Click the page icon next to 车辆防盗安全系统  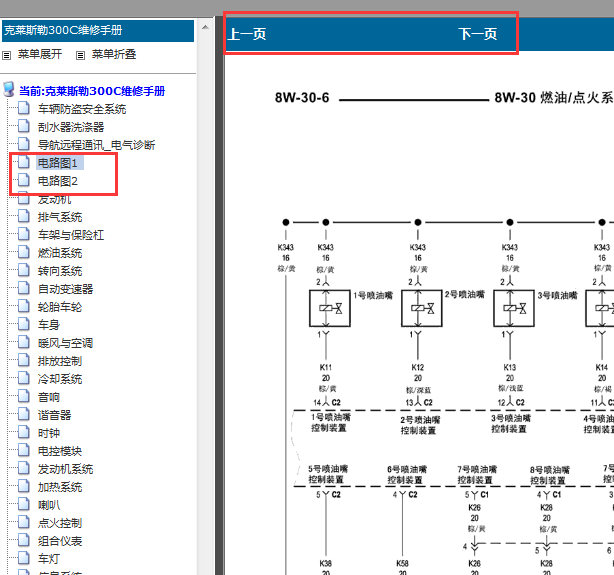tap(24, 108)
